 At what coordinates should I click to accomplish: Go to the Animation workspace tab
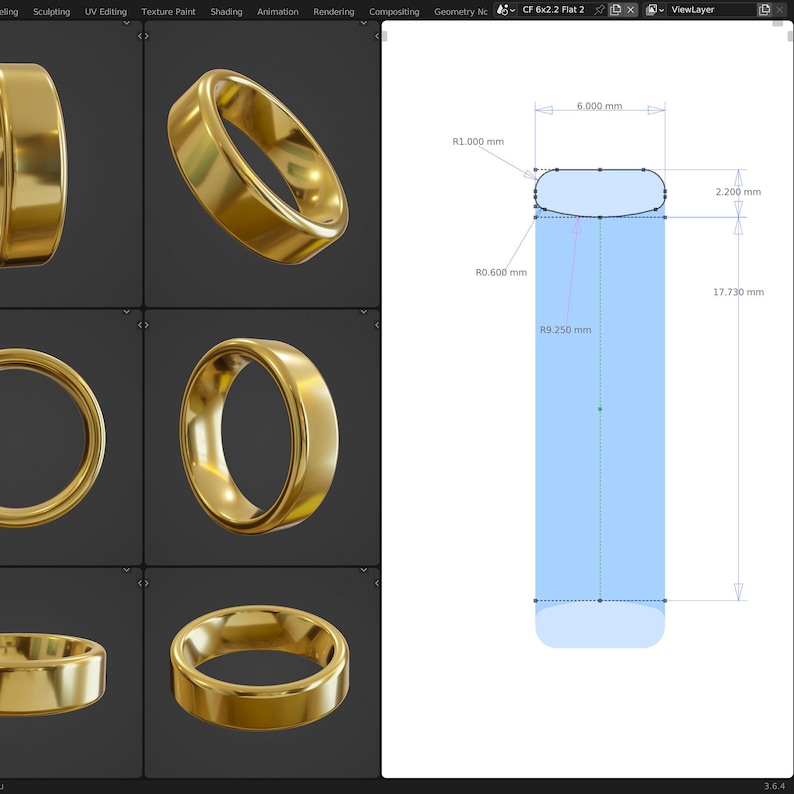click(x=277, y=11)
